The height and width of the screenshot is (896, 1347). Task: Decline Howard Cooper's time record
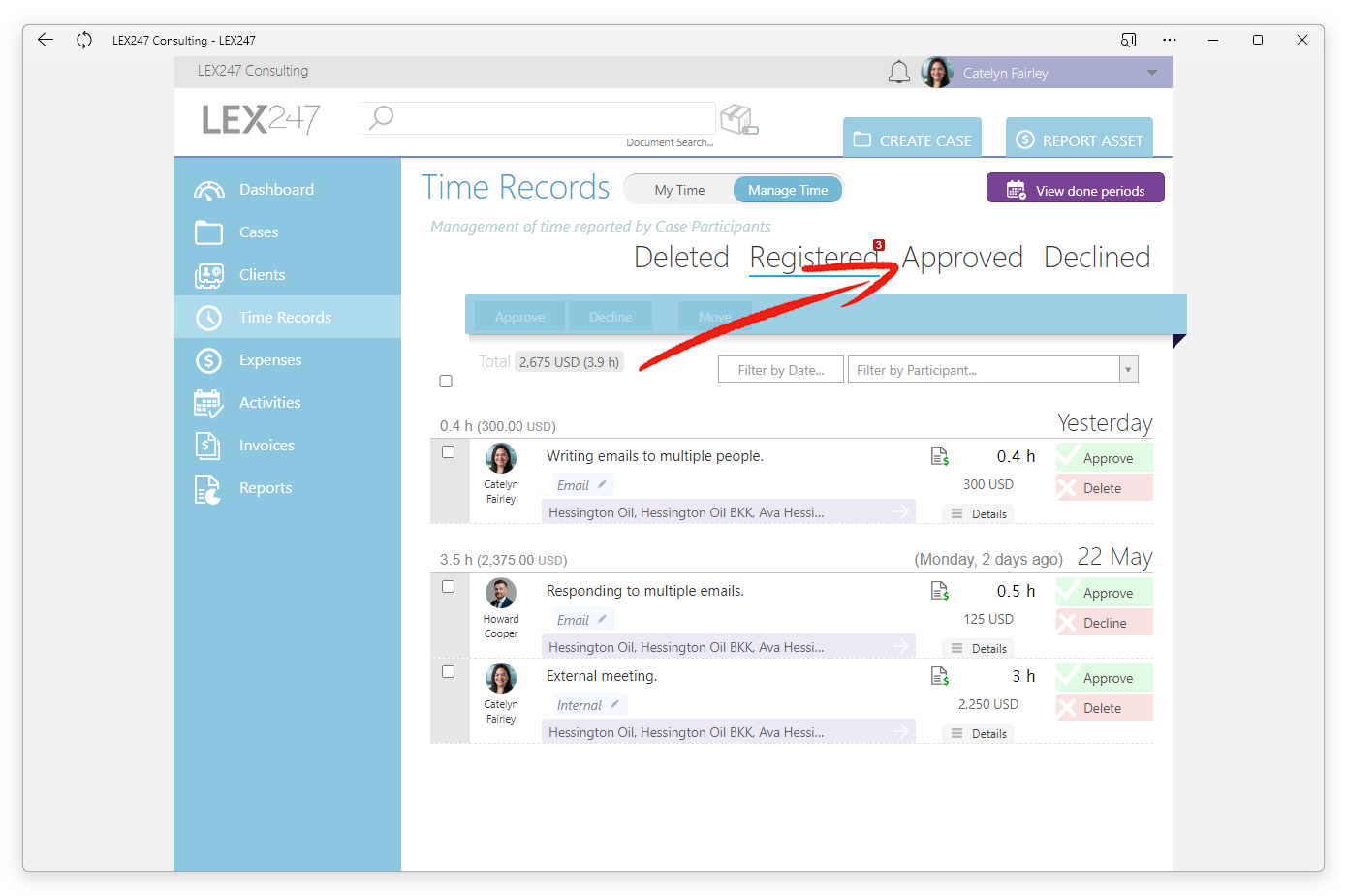point(1105,622)
